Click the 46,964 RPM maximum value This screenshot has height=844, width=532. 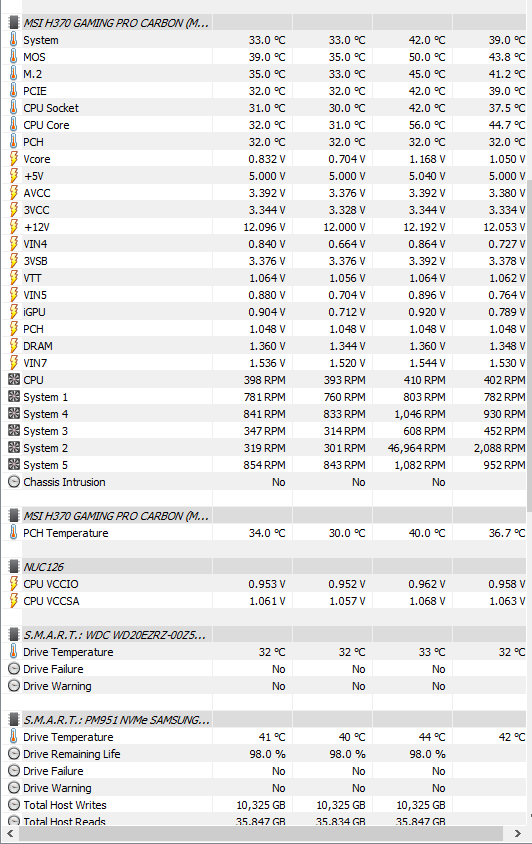416,448
